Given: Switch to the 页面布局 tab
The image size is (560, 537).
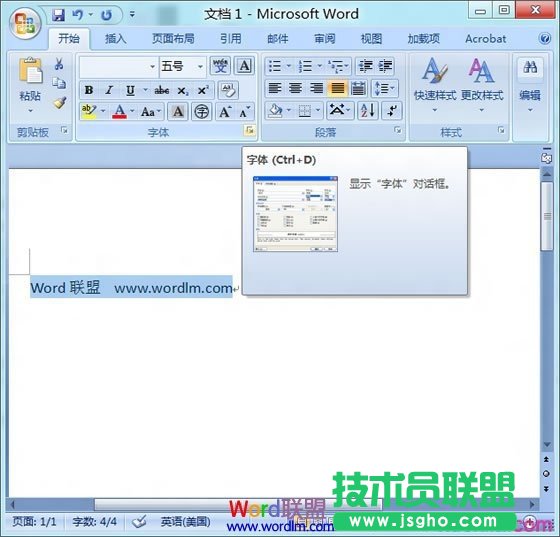Looking at the screenshot, I should (173, 38).
